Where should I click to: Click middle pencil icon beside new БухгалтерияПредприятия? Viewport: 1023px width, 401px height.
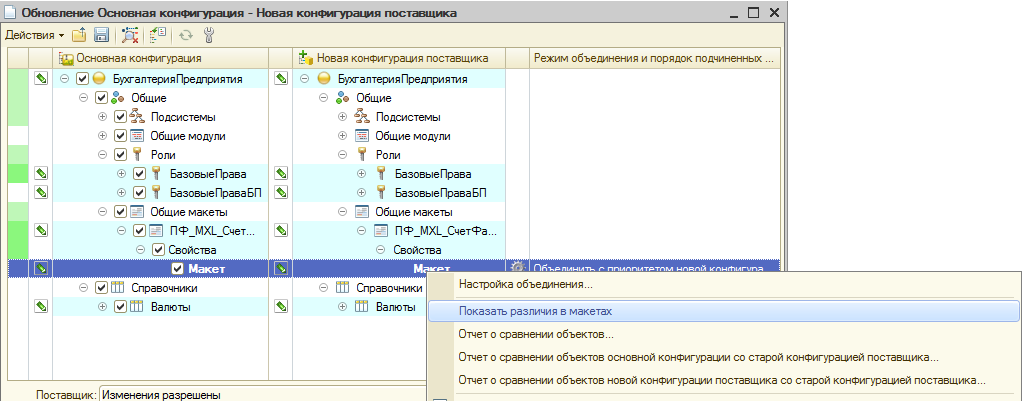click(281, 79)
